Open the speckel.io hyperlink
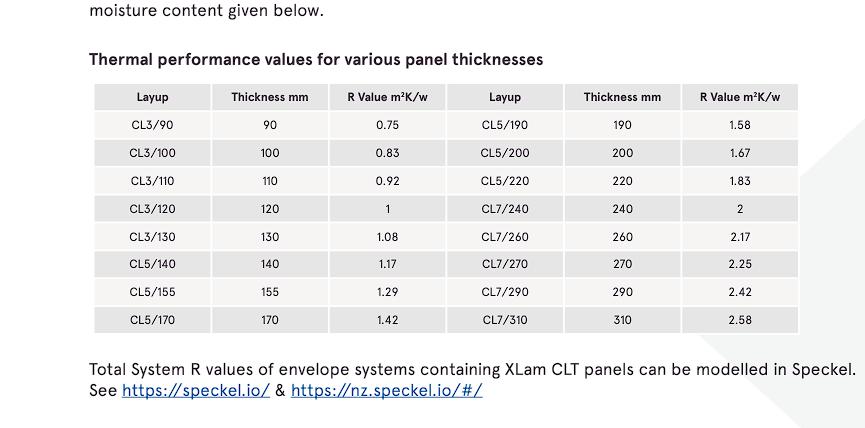This screenshot has height=428, width=865. click(x=195, y=391)
